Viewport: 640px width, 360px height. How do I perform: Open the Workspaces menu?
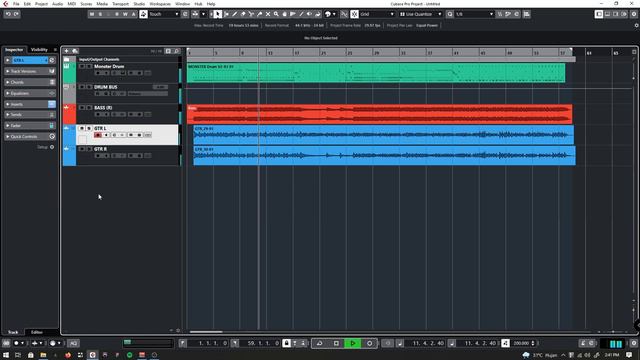click(160, 4)
